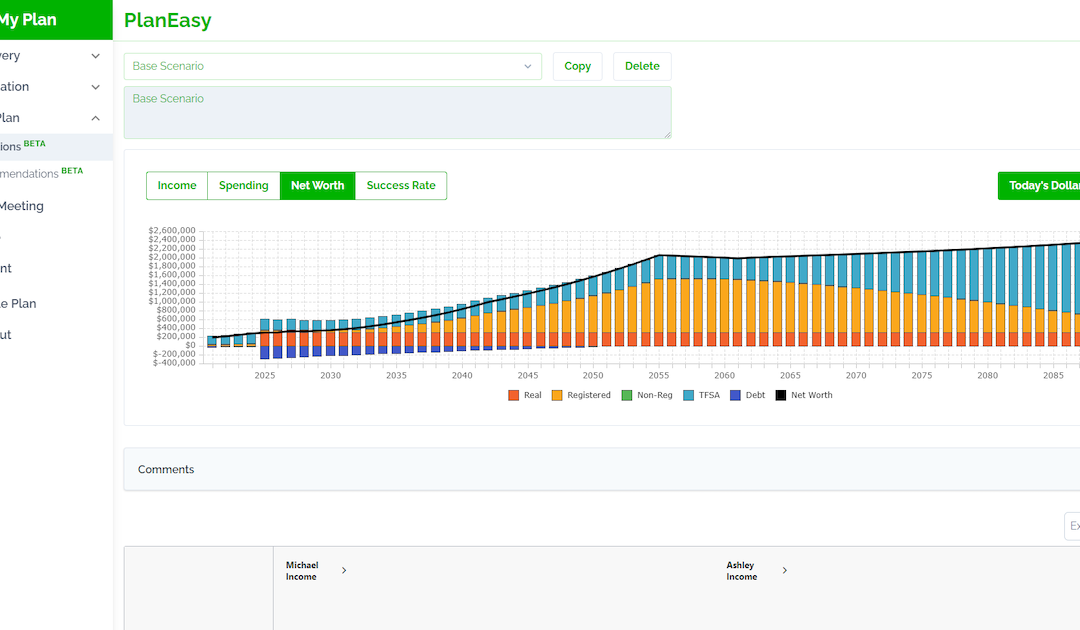Click the 2070 x-axis year label
The width and height of the screenshot is (1080, 630).
click(x=856, y=375)
